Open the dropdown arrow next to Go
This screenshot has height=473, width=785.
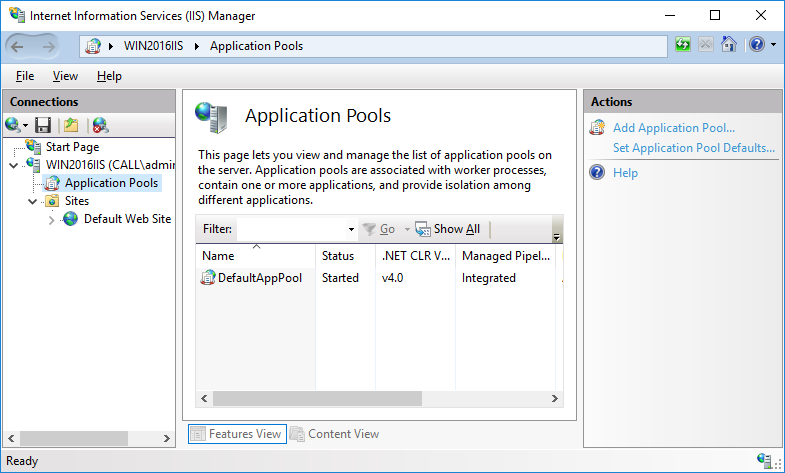[407, 229]
